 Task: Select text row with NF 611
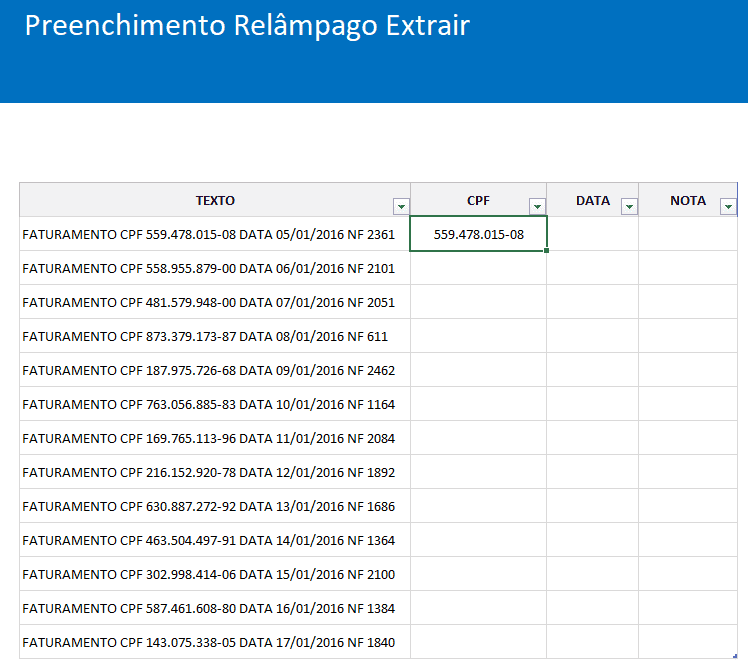(x=215, y=335)
